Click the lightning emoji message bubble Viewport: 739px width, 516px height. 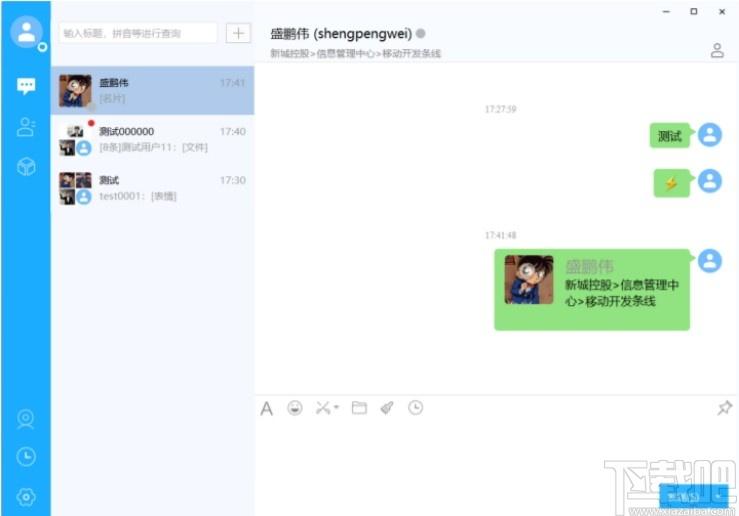(x=672, y=183)
